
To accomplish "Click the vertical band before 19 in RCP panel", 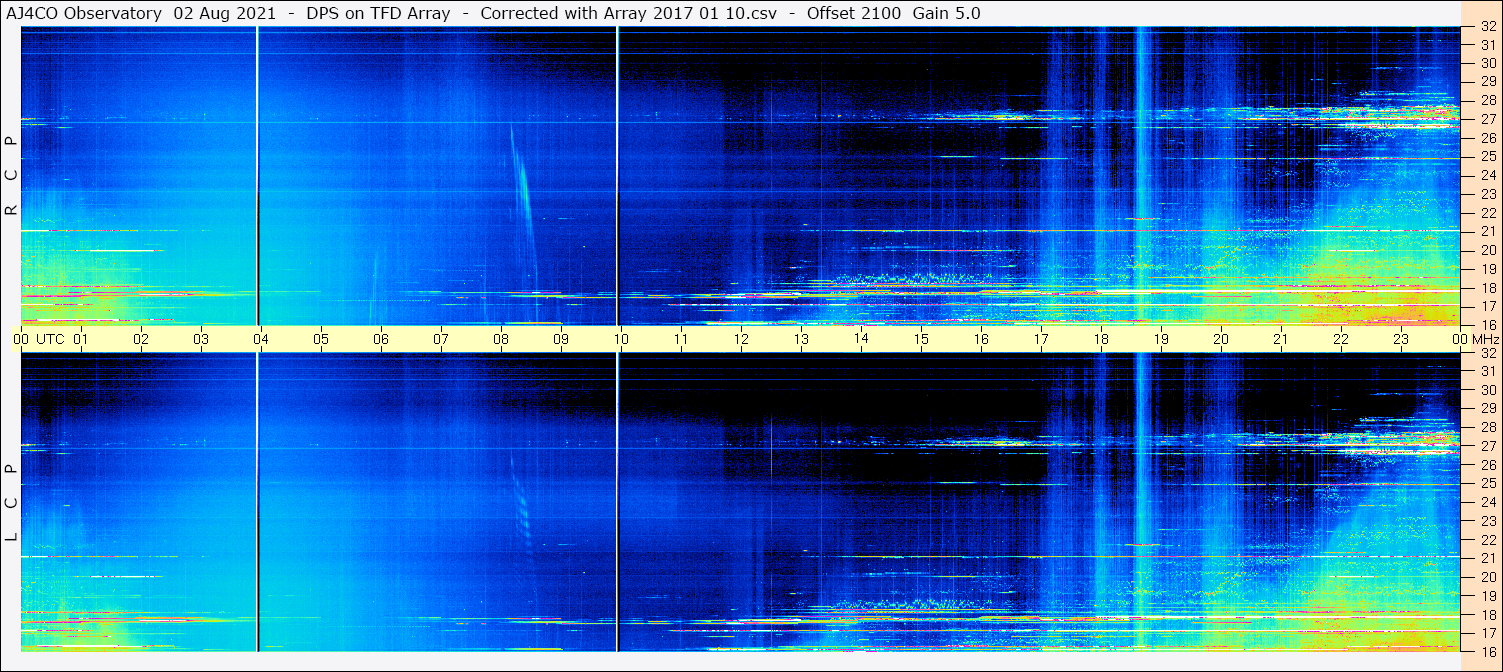I will (1142, 175).
